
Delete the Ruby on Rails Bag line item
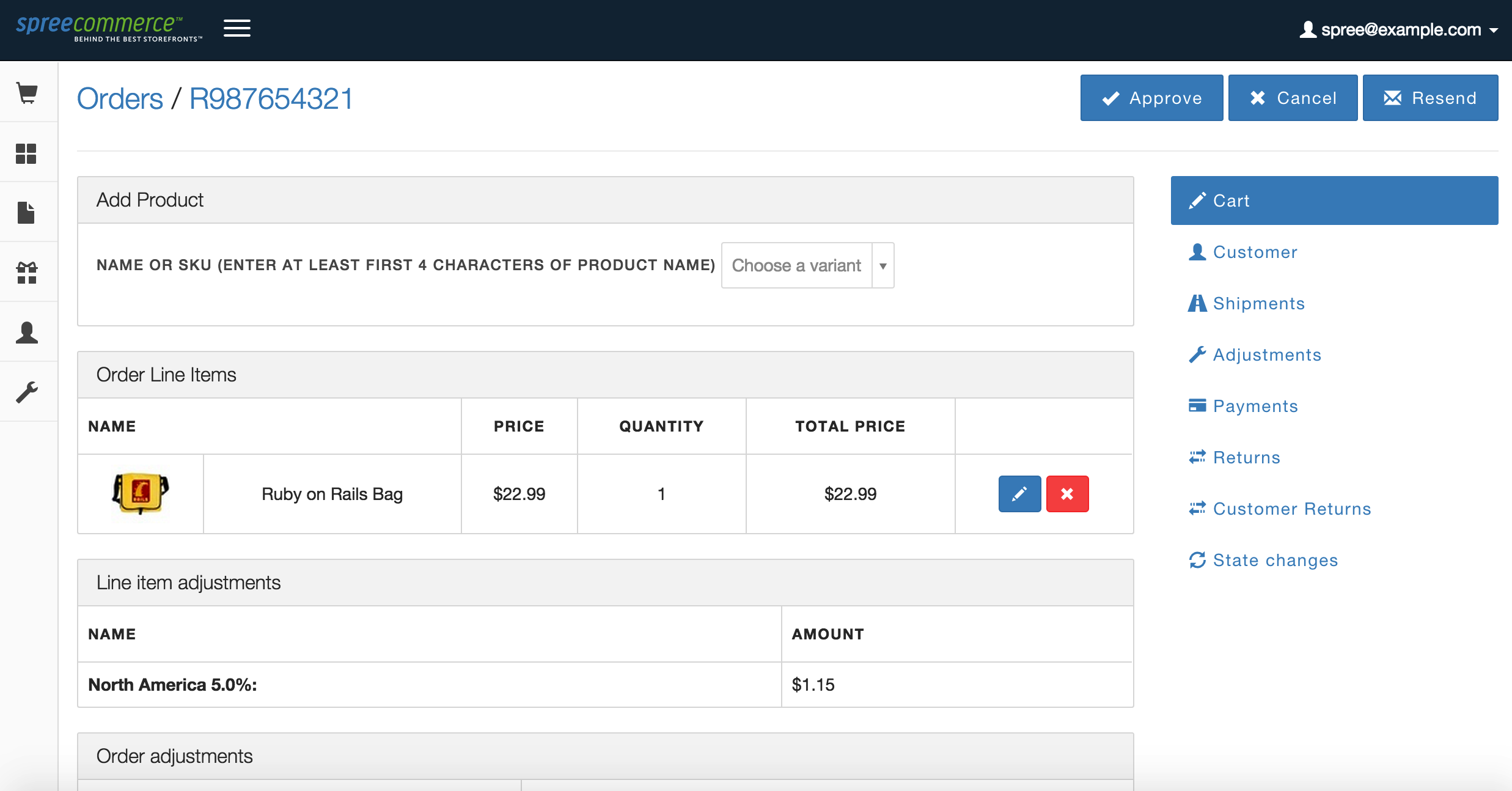(1067, 494)
